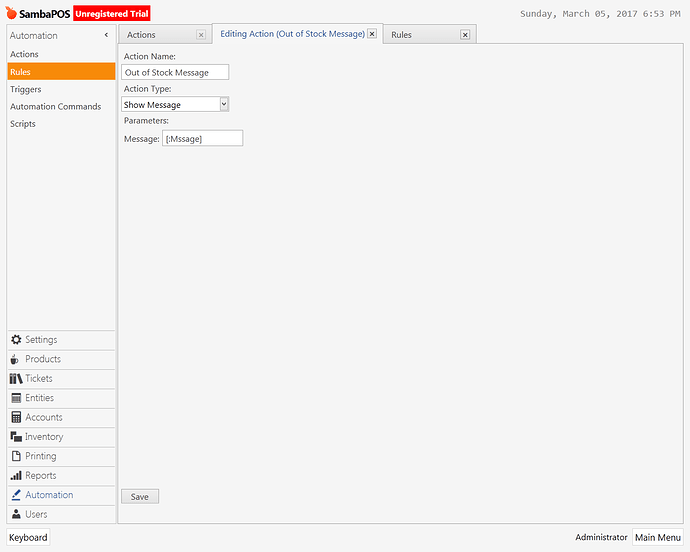Click the Entities icon in sidebar
Image resolution: width=690 pixels, height=552 pixels.
(16, 398)
